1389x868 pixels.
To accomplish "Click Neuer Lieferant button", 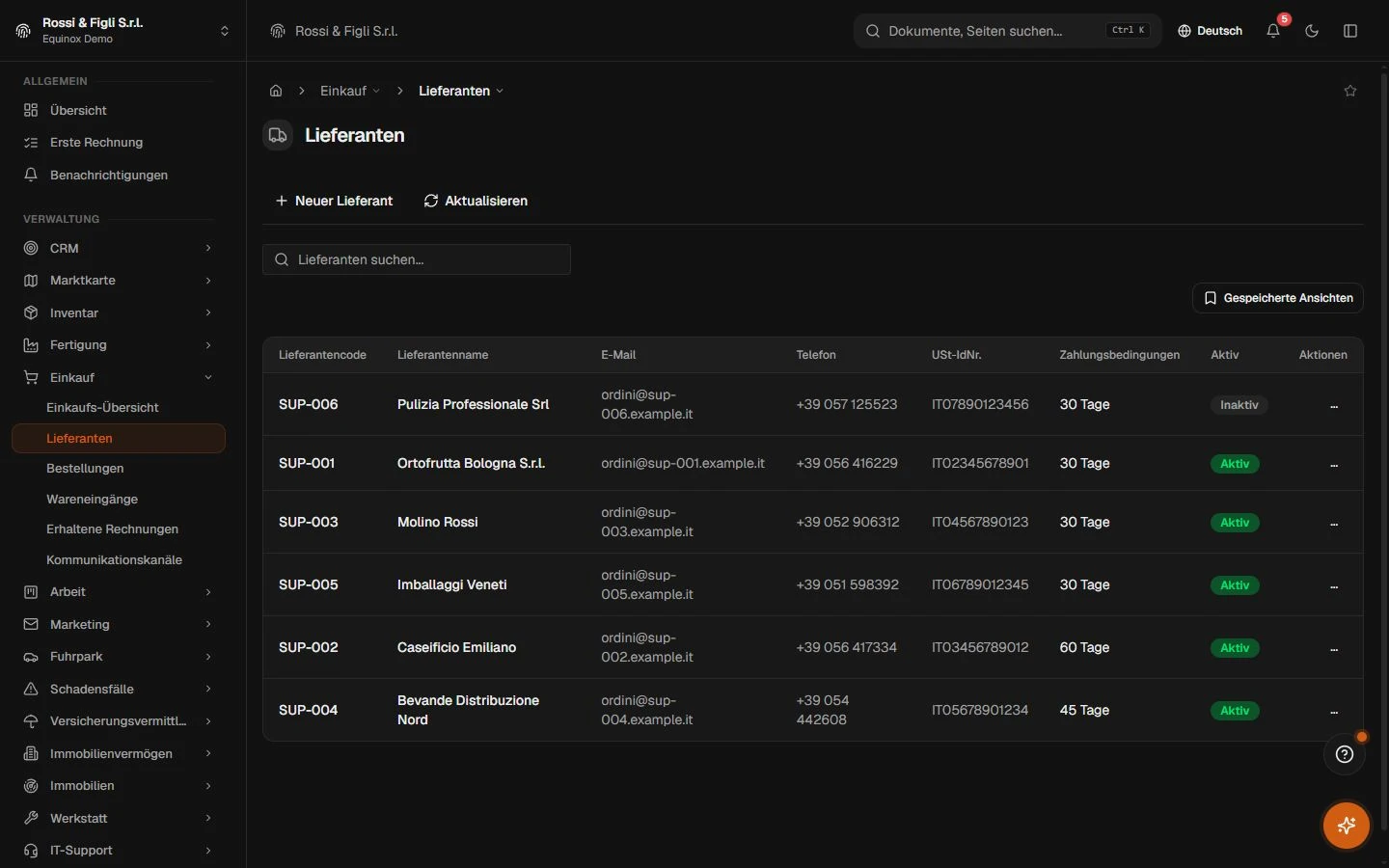I will click(x=334, y=201).
